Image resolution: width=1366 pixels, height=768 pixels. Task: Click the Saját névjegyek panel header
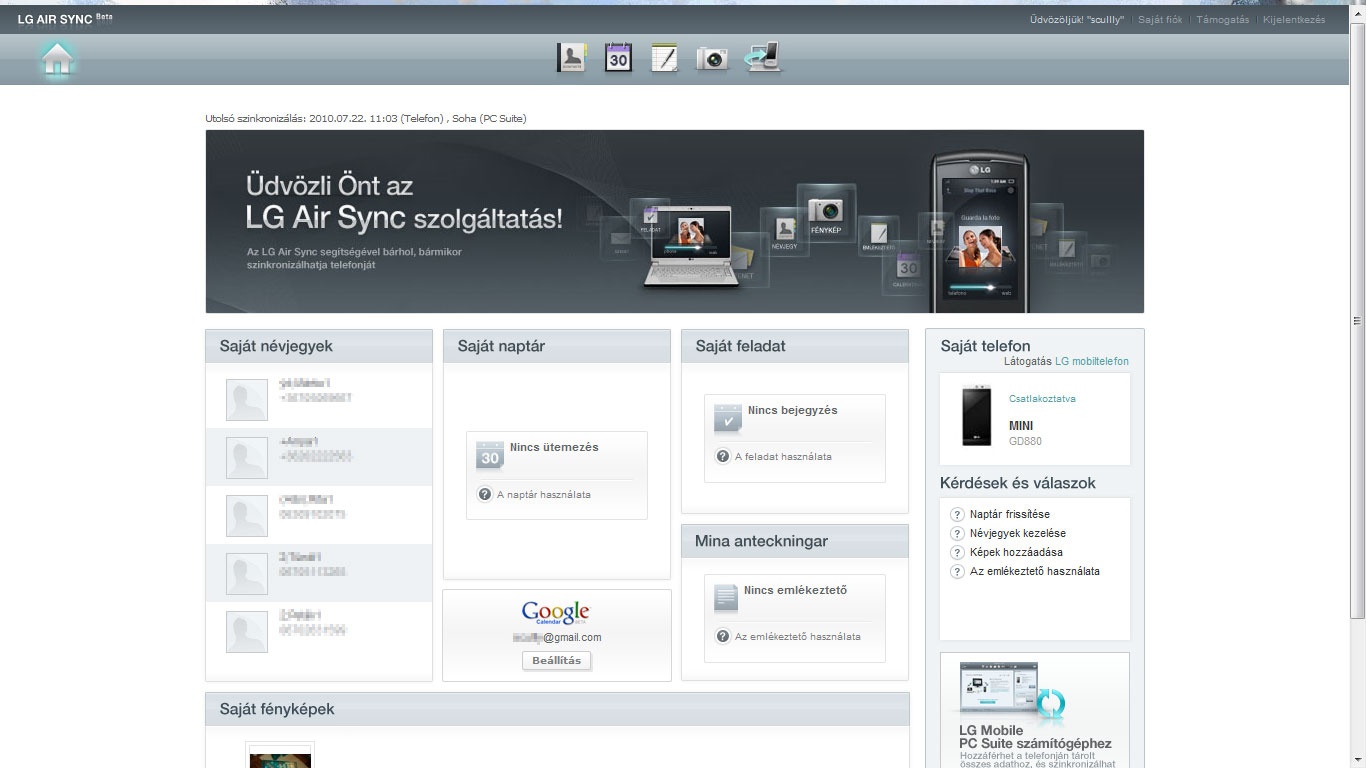319,346
